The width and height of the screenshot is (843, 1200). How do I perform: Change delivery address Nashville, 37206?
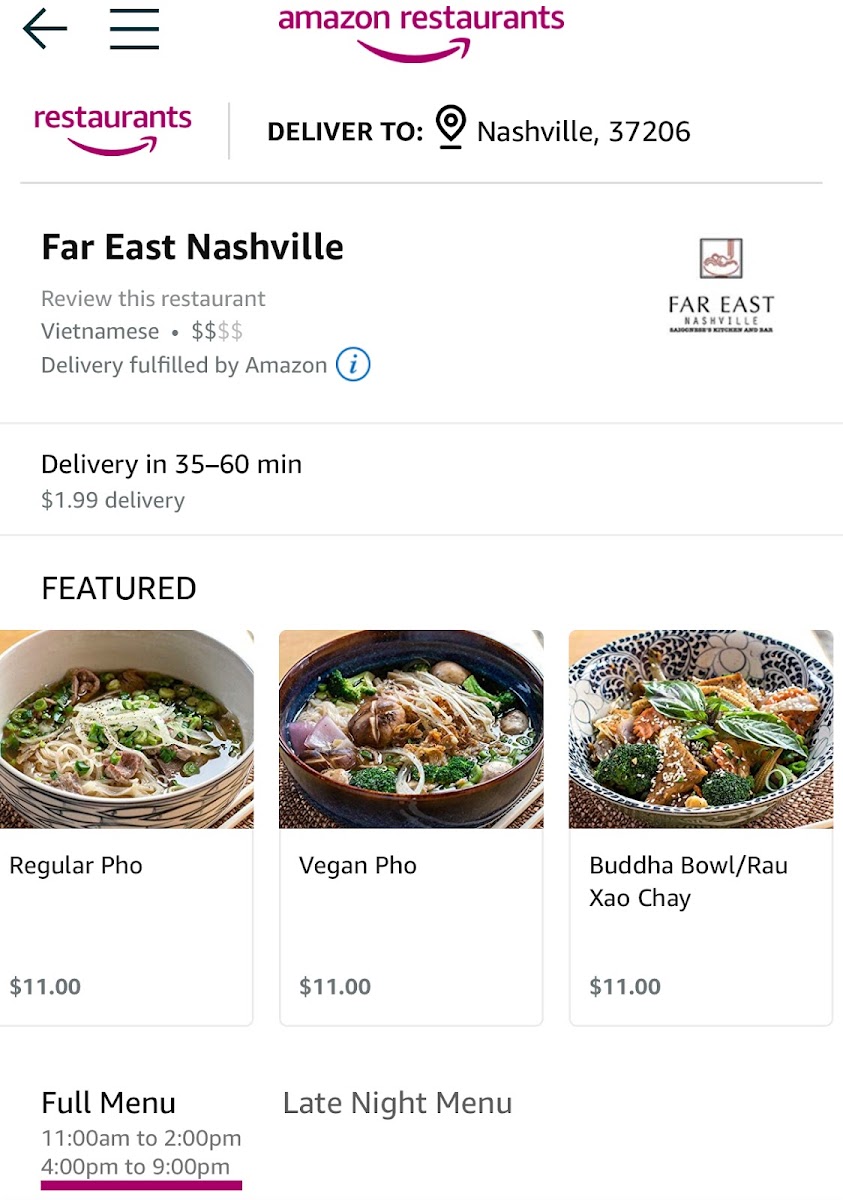(x=583, y=132)
